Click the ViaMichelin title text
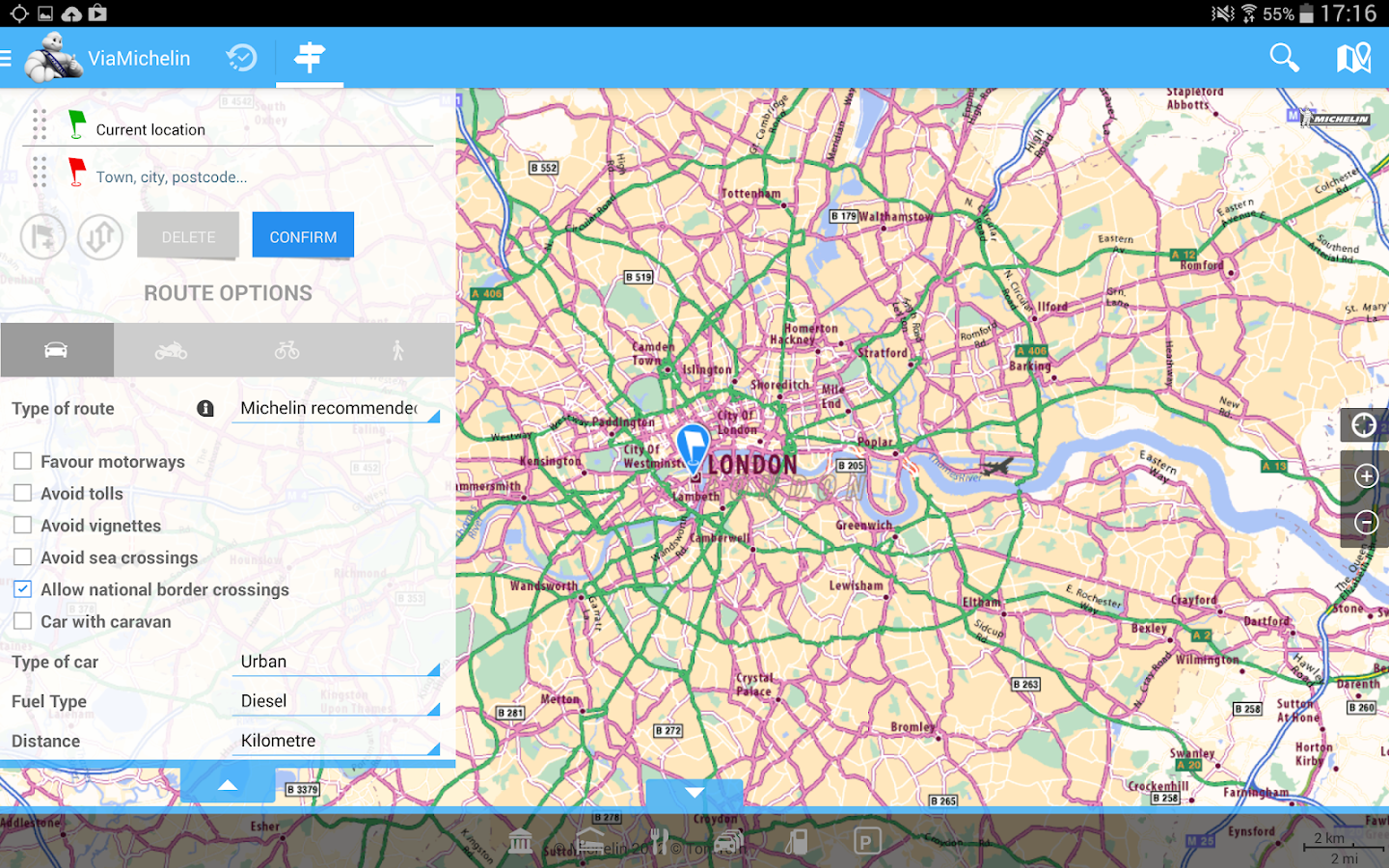Viewport: 1389px width, 868px height. pos(139,59)
